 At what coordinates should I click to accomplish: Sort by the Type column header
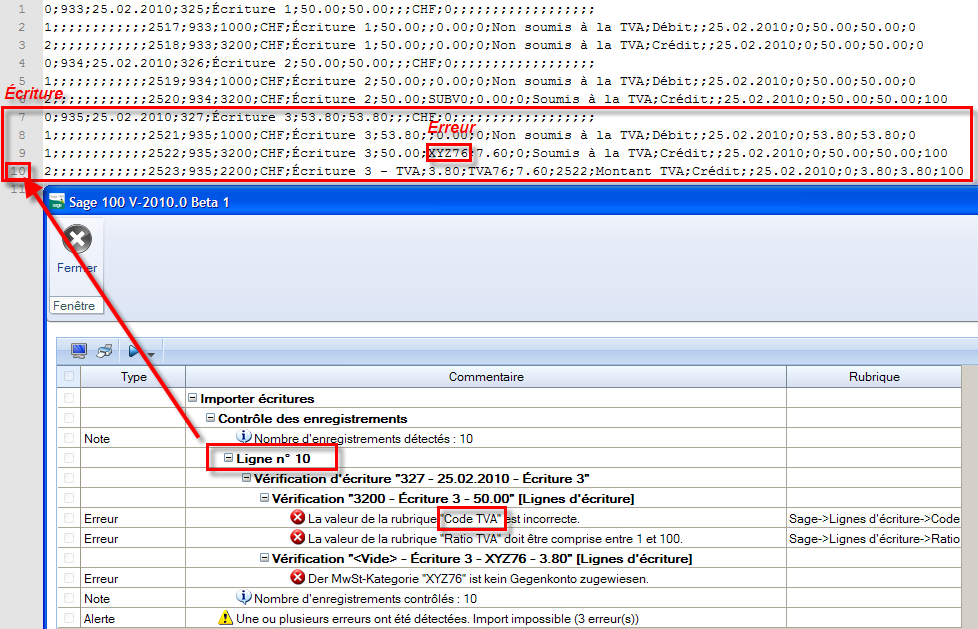point(133,377)
